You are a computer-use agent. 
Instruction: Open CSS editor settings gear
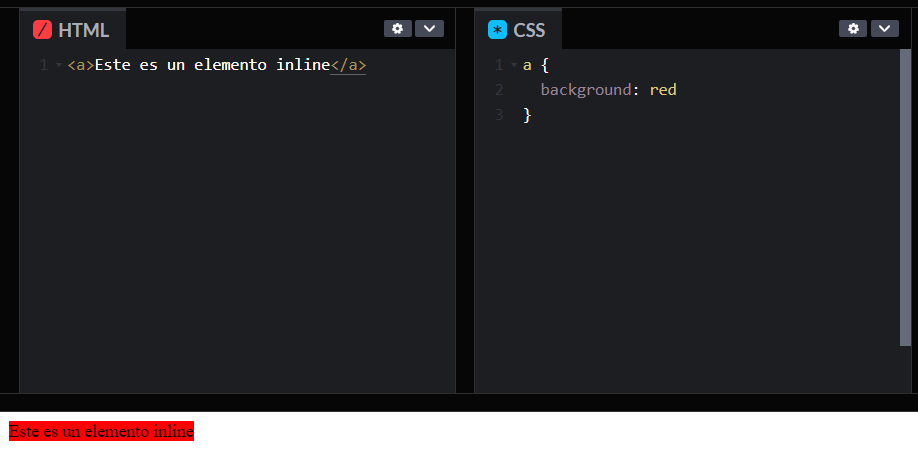pyautogui.click(x=853, y=29)
